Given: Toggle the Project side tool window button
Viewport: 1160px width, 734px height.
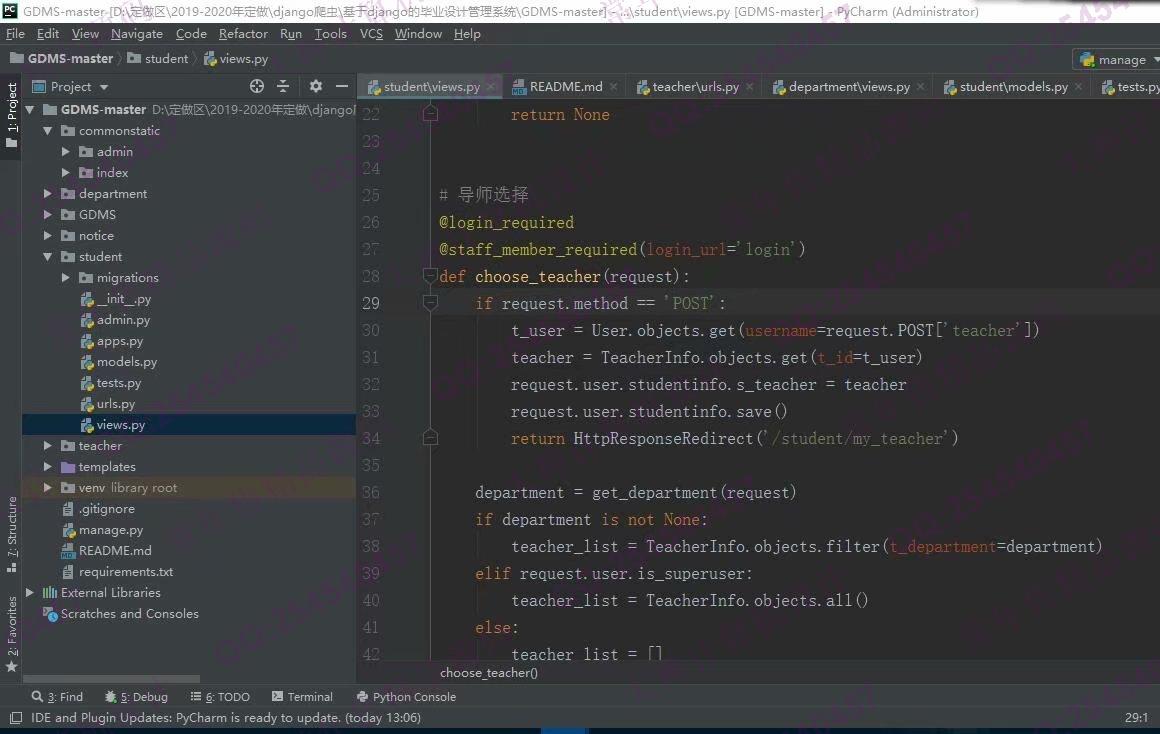Looking at the screenshot, I should pos(11,115).
